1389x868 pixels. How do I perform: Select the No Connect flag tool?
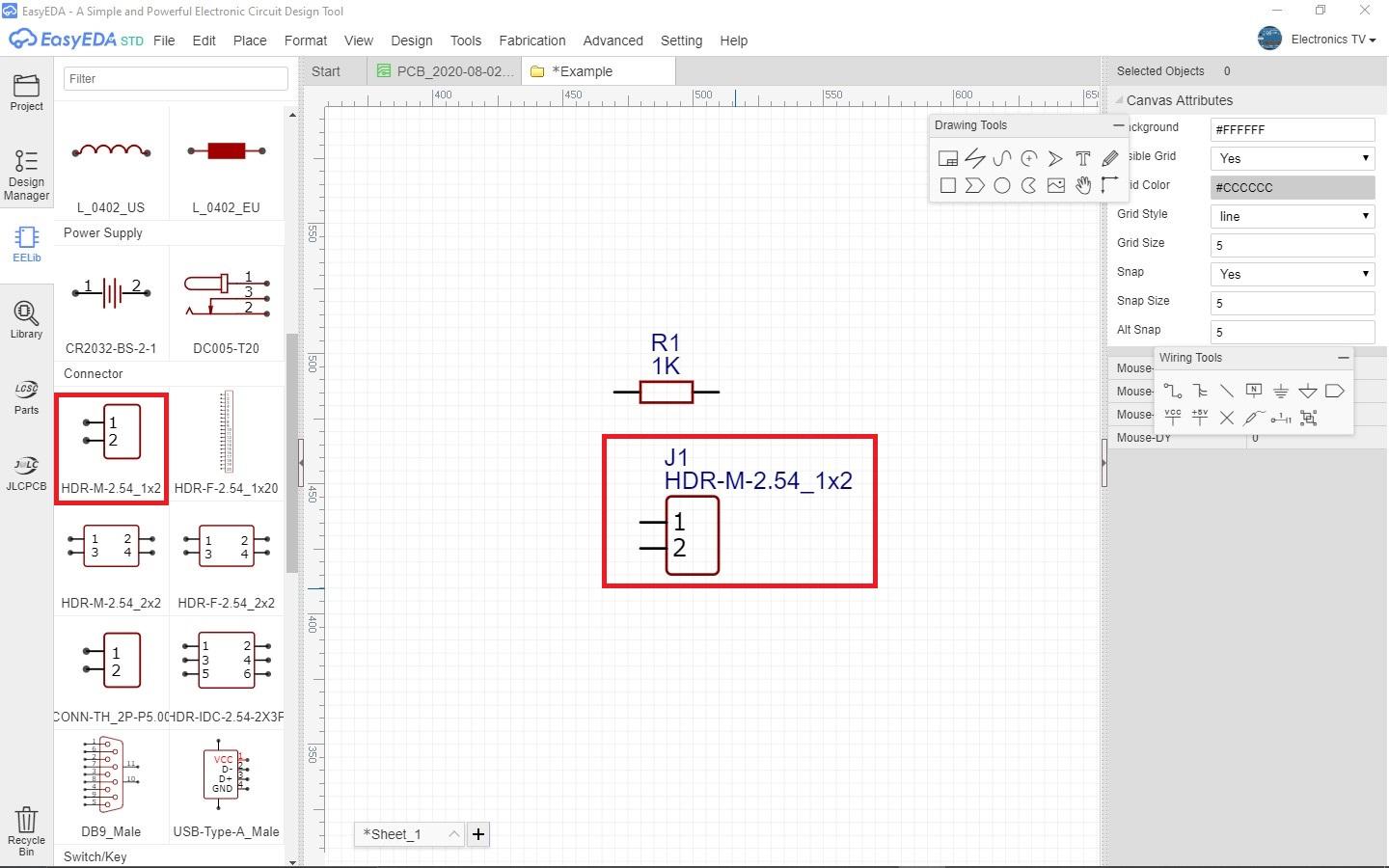click(x=1227, y=418)
